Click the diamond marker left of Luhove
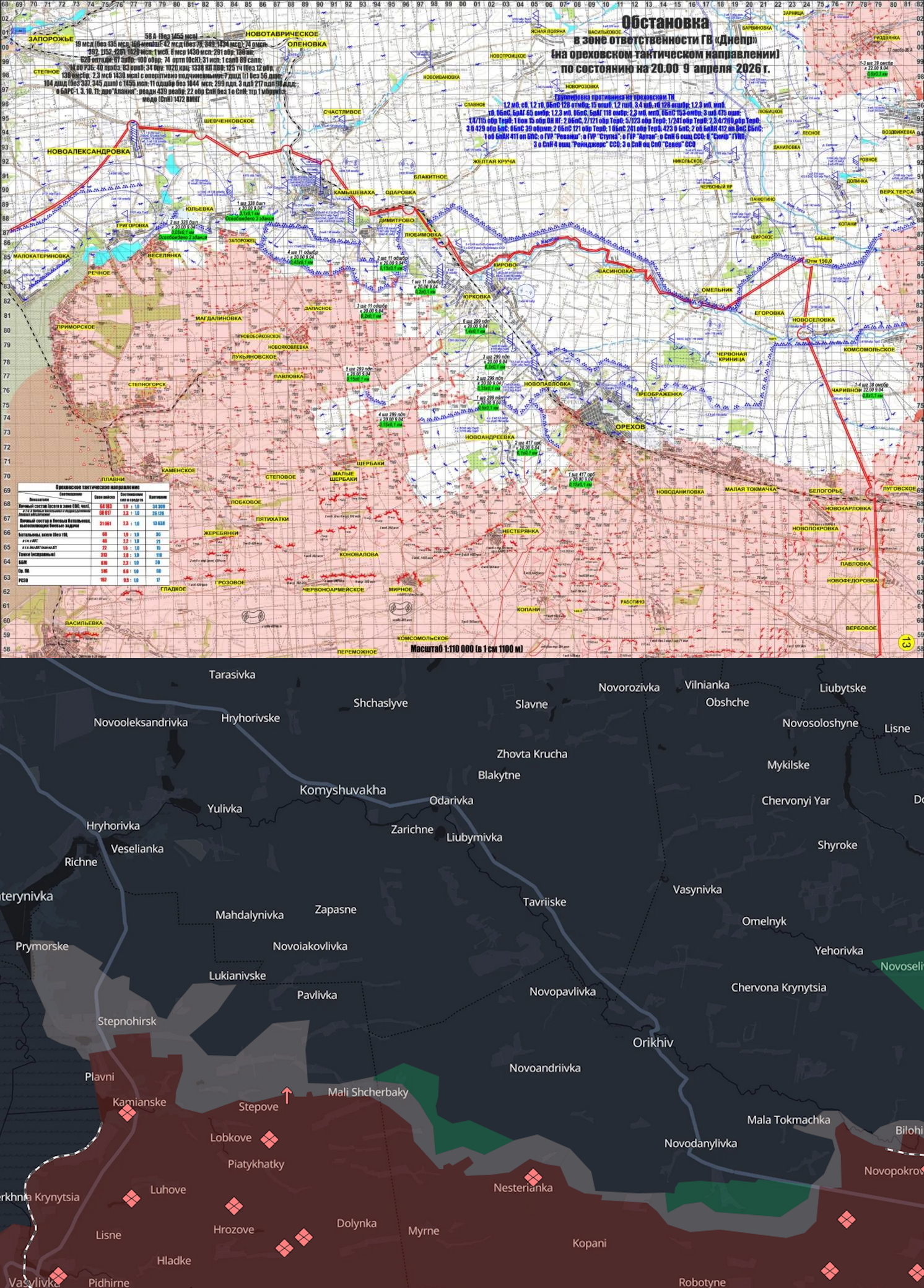This screenshot has width=924, height=1288. 131,1198
